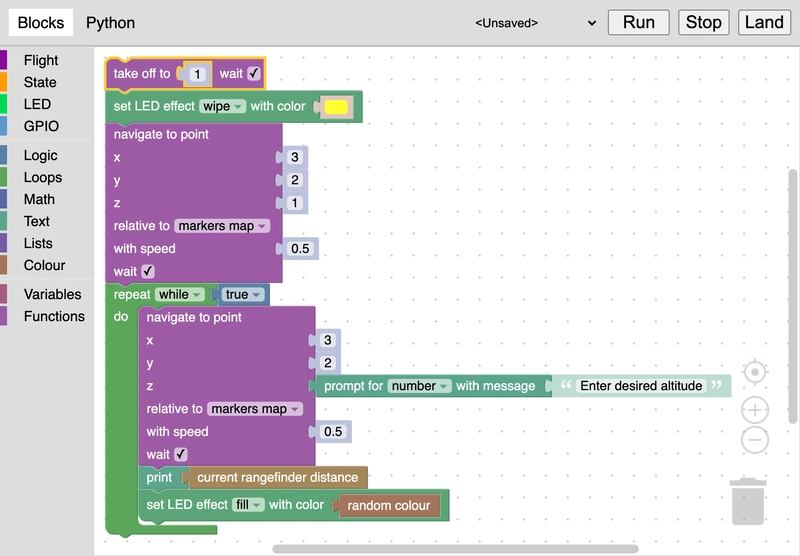800x556 pixels.
Task: Open the LED effect 'wipe' dropdown
Action: coord(222,106)
